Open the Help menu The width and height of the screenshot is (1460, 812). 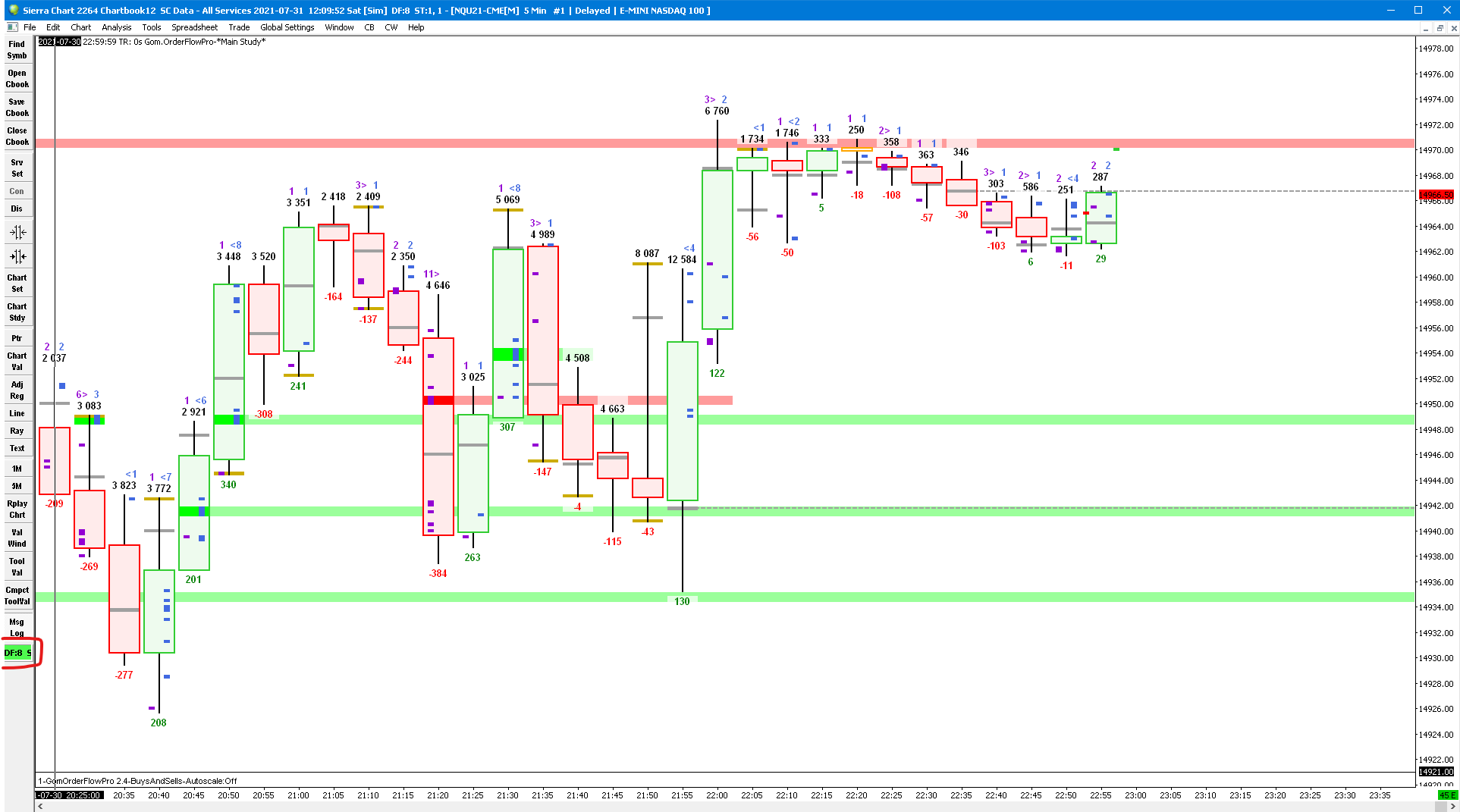point(416,27)
